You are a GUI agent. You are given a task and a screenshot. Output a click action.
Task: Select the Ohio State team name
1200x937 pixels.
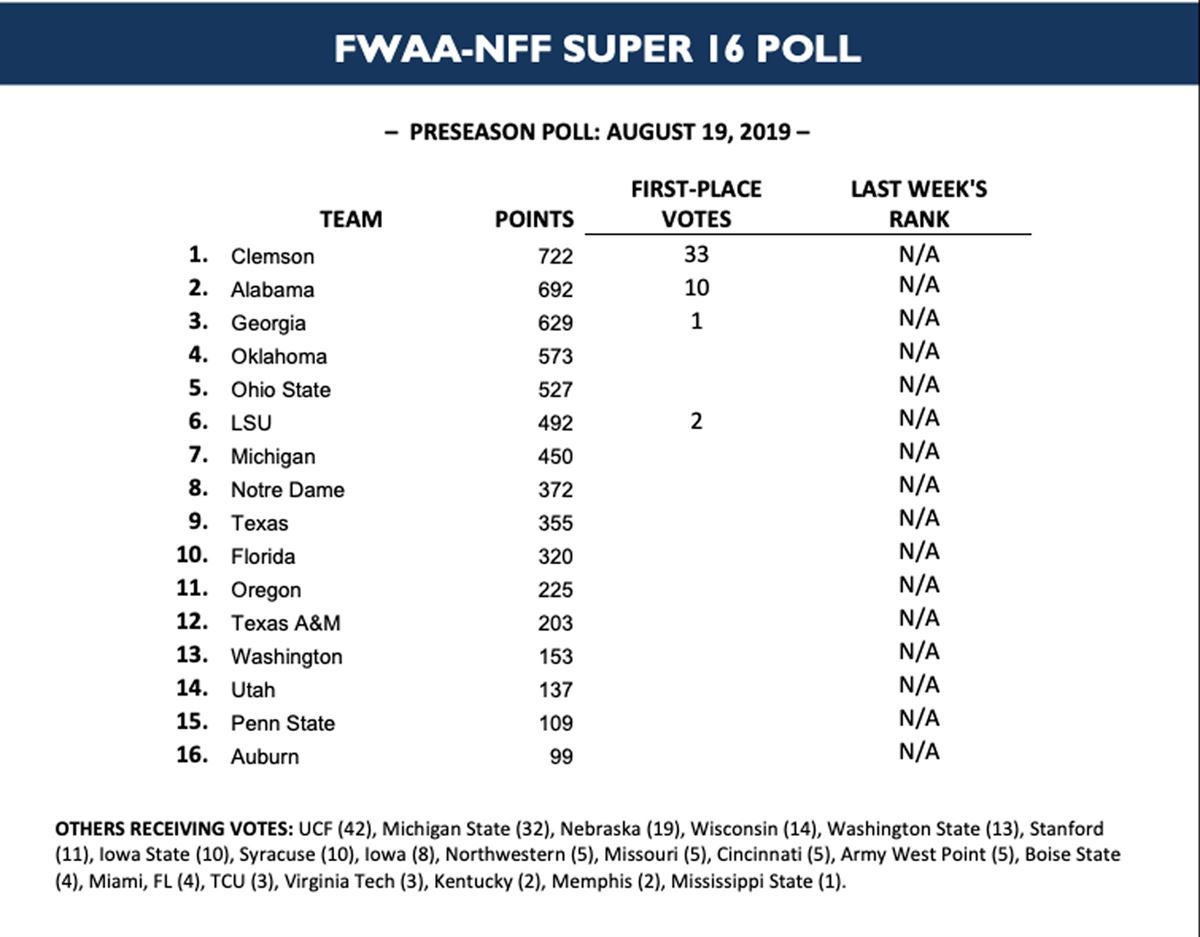coord(281,390)
